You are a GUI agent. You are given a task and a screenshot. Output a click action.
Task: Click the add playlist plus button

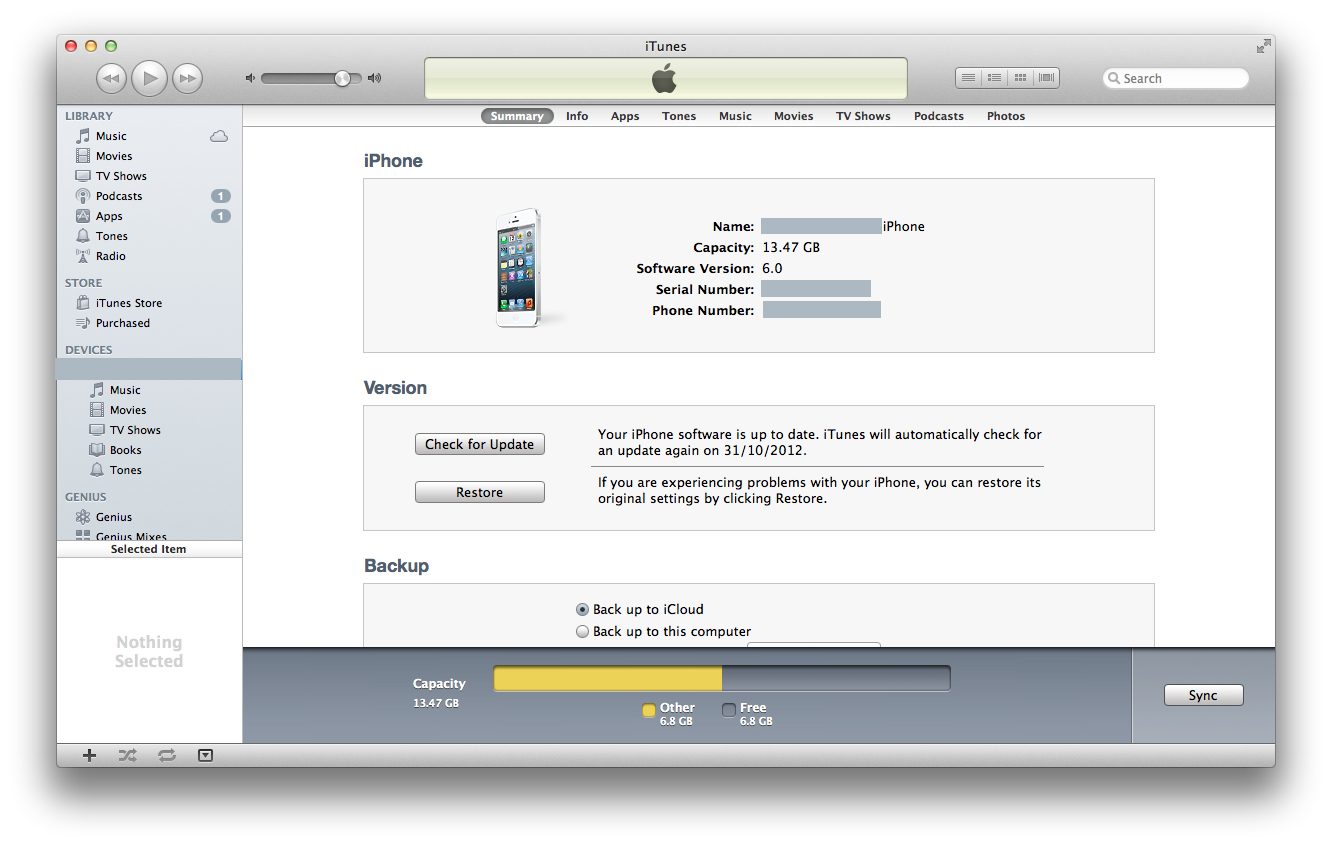point(89,755)
